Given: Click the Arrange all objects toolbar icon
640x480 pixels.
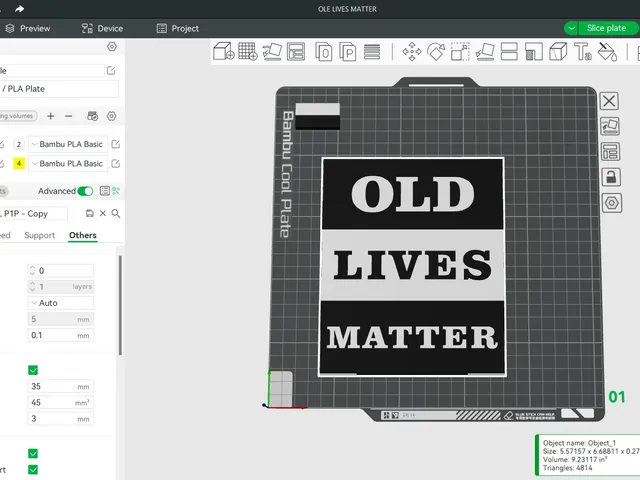Looking at the screenshot, I should (x=296, y=52).
